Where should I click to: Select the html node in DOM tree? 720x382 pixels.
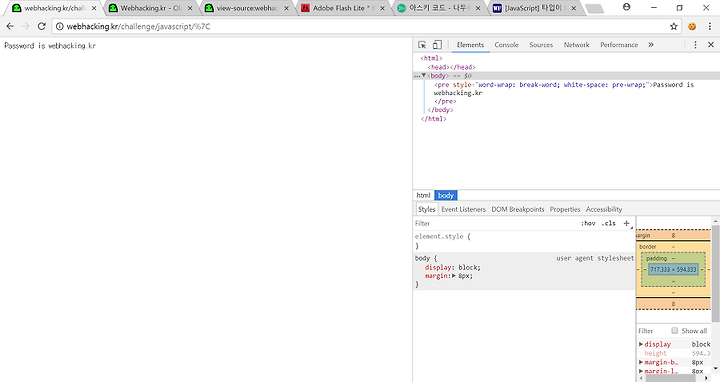431,58
